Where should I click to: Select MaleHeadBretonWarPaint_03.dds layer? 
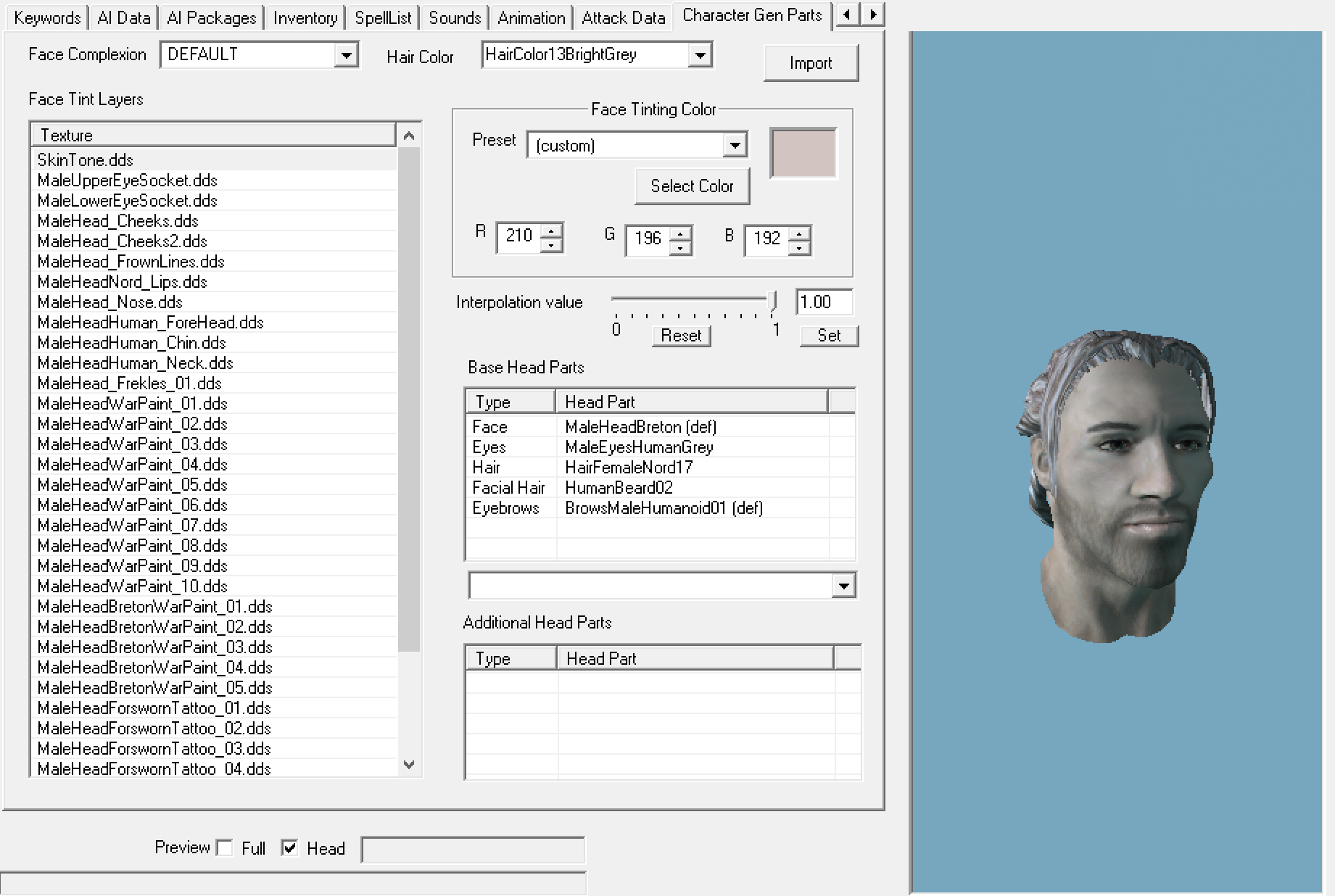(x=215, y=647)
